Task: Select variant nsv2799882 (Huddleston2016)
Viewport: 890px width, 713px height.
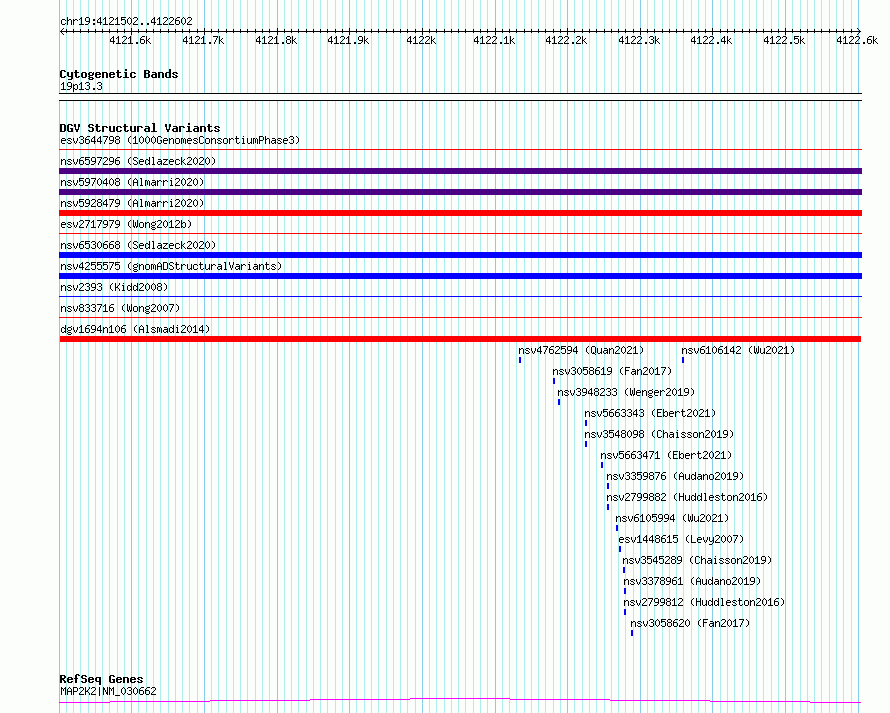Action: [x=687, y=497]
